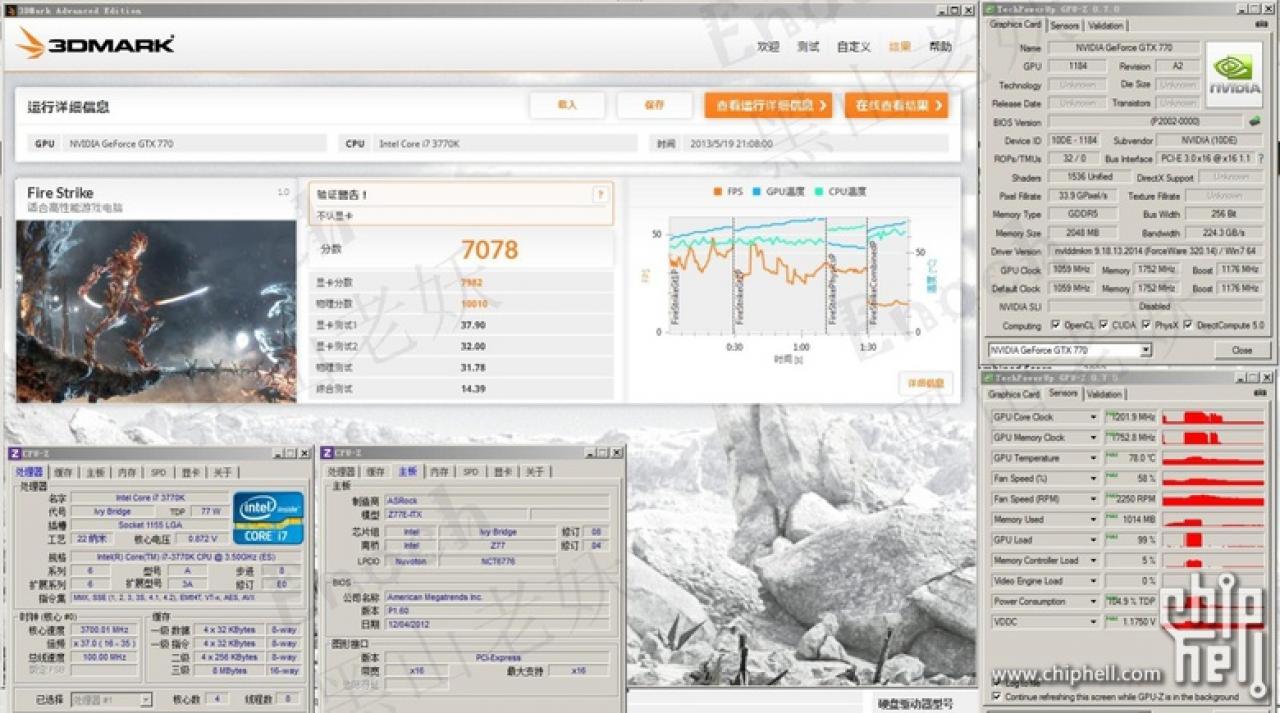Open the GPU Load sensor dropdown
Image resolution: width=1280 pixels, height=713 pixels.
pyautogui.click(x=1093, y=540)
